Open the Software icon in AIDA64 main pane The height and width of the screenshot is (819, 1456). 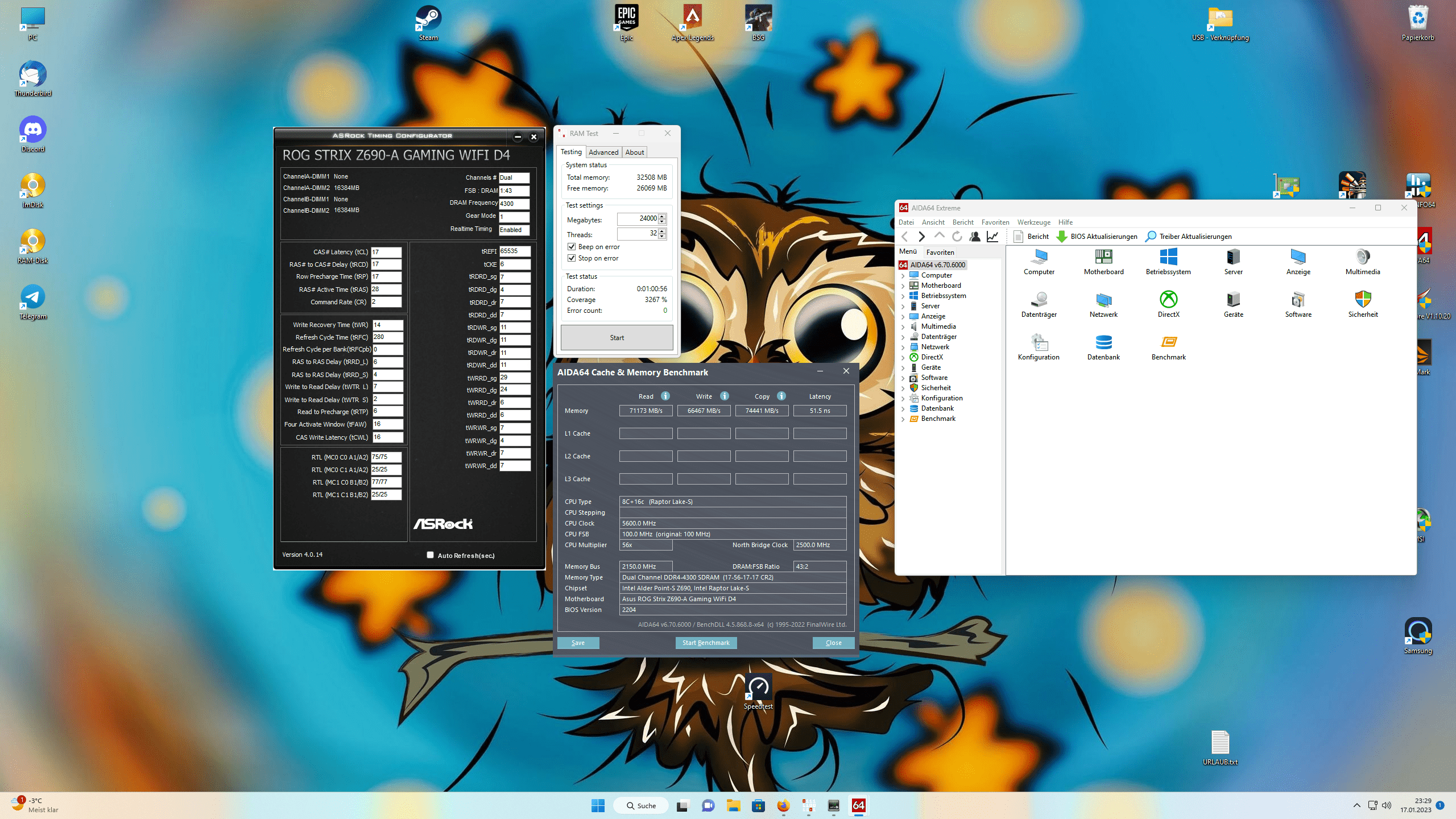click(1298, 304)
